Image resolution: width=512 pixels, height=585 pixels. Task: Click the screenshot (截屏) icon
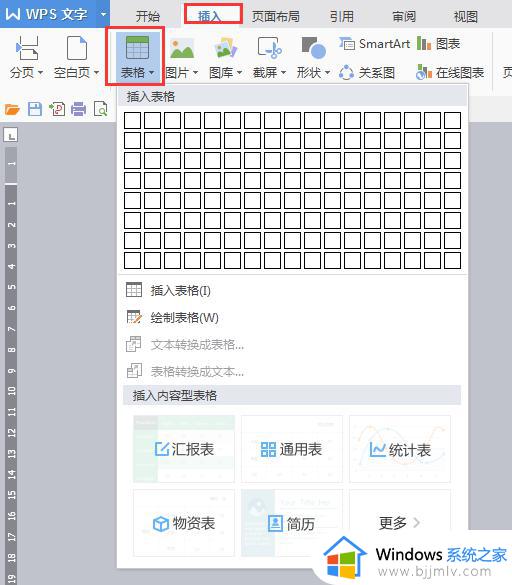[x=269, y=48]
